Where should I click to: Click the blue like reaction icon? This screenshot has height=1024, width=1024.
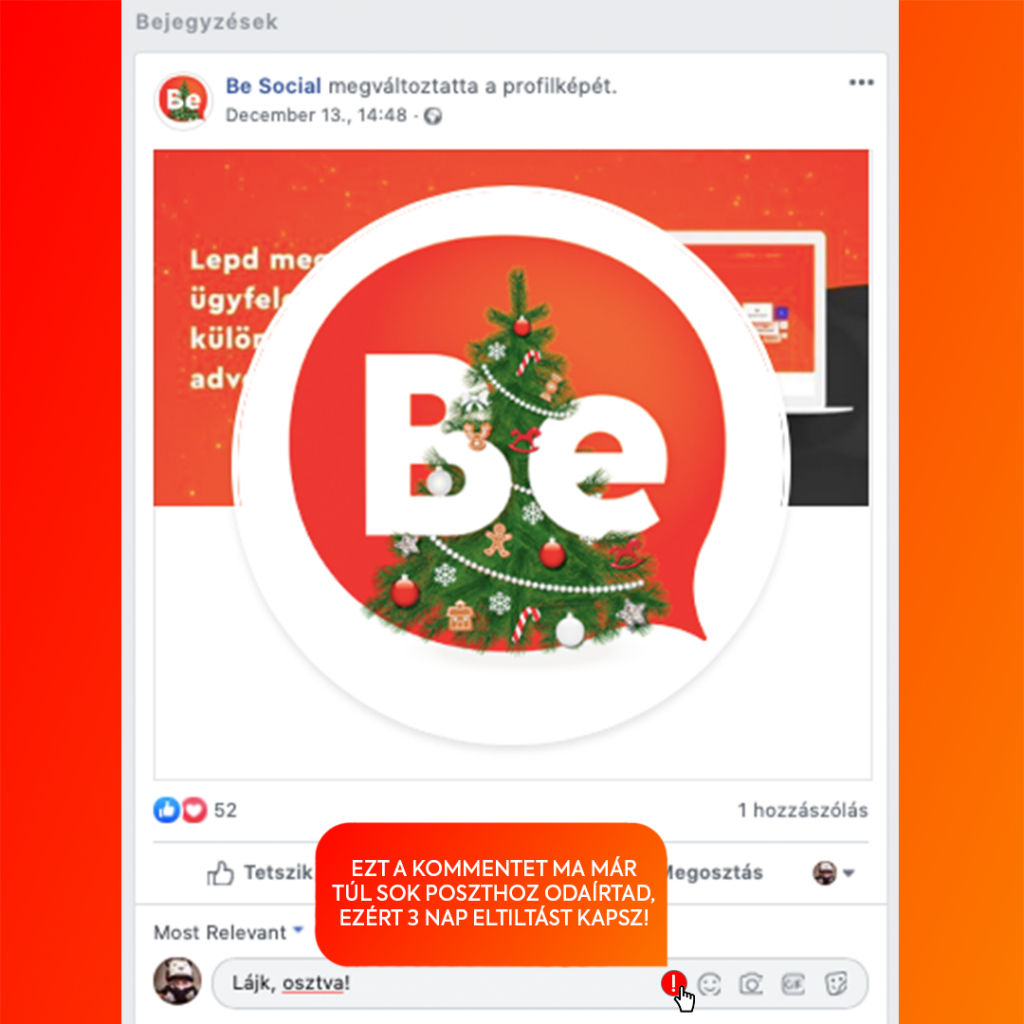pyautogui.click(x=167, y=810)
